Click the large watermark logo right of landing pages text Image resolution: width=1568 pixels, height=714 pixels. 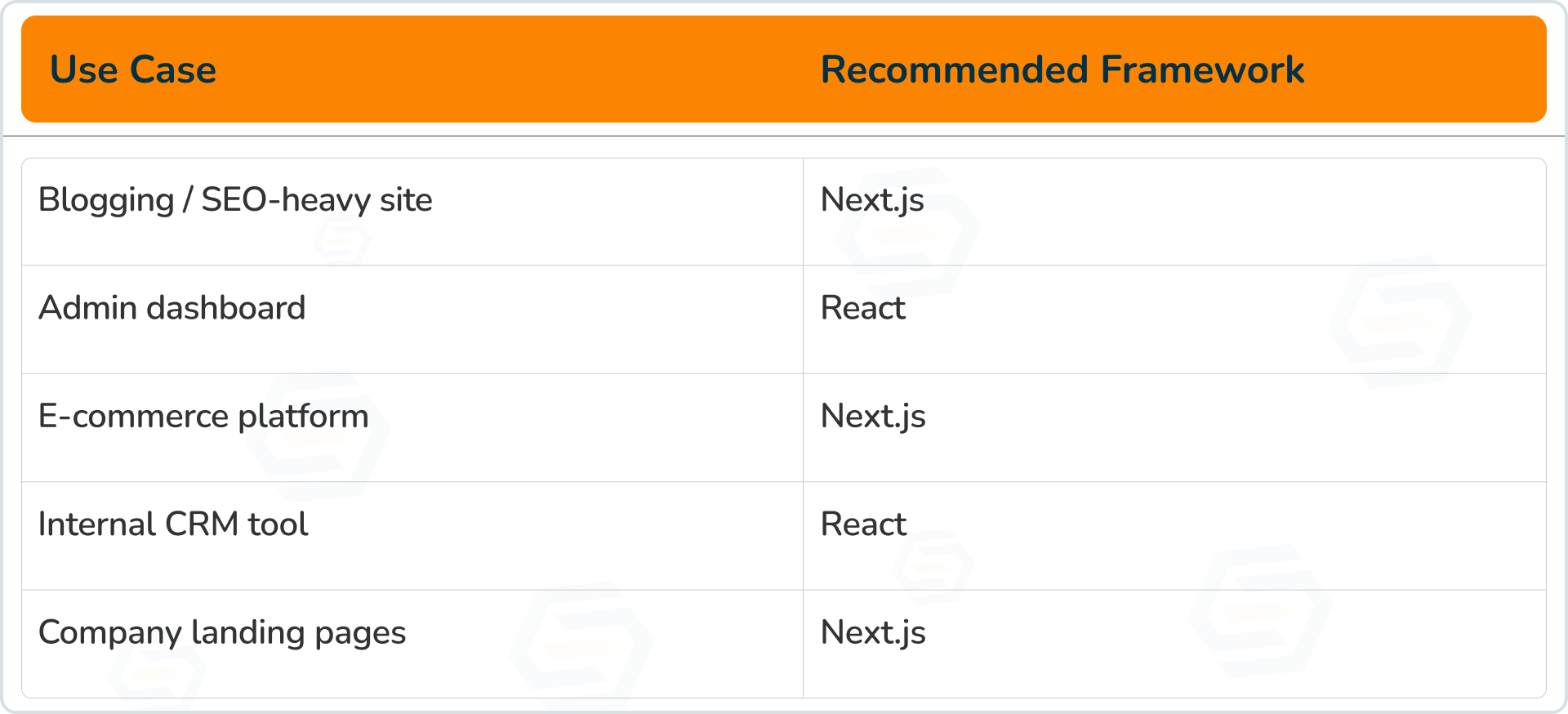(581, 645)
